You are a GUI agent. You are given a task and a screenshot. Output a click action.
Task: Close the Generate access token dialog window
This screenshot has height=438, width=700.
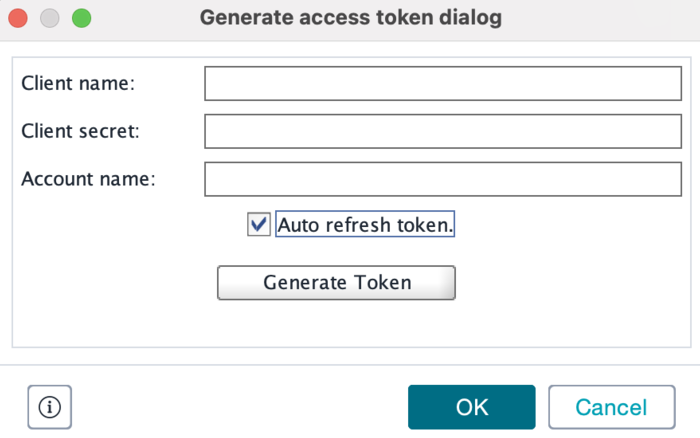click(x=19, y=18)
